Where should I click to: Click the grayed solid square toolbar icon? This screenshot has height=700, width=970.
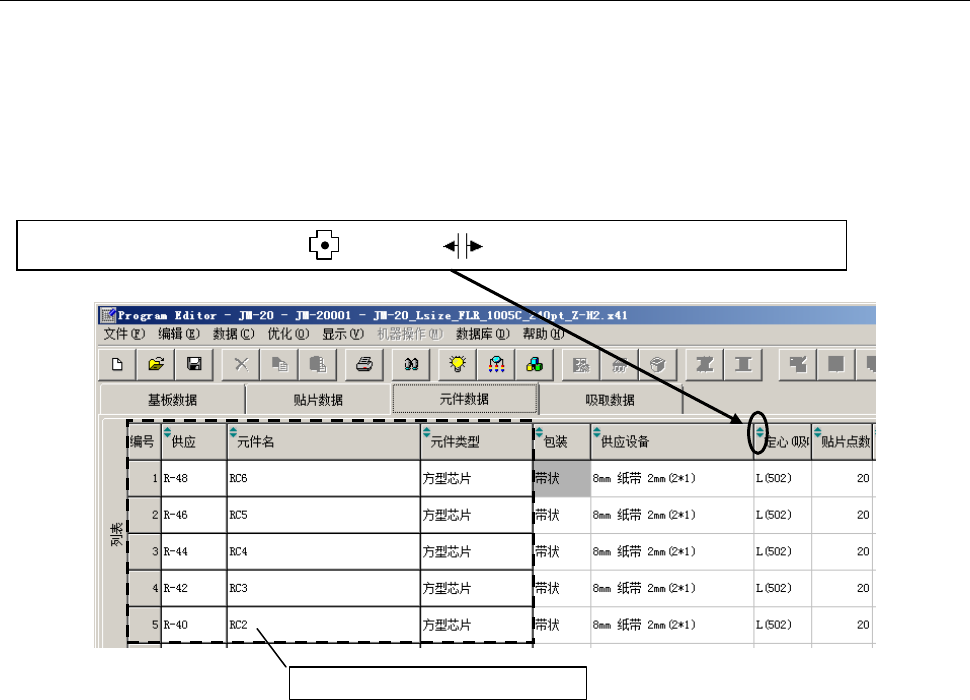pyautogui.click(x=836, y=364)
